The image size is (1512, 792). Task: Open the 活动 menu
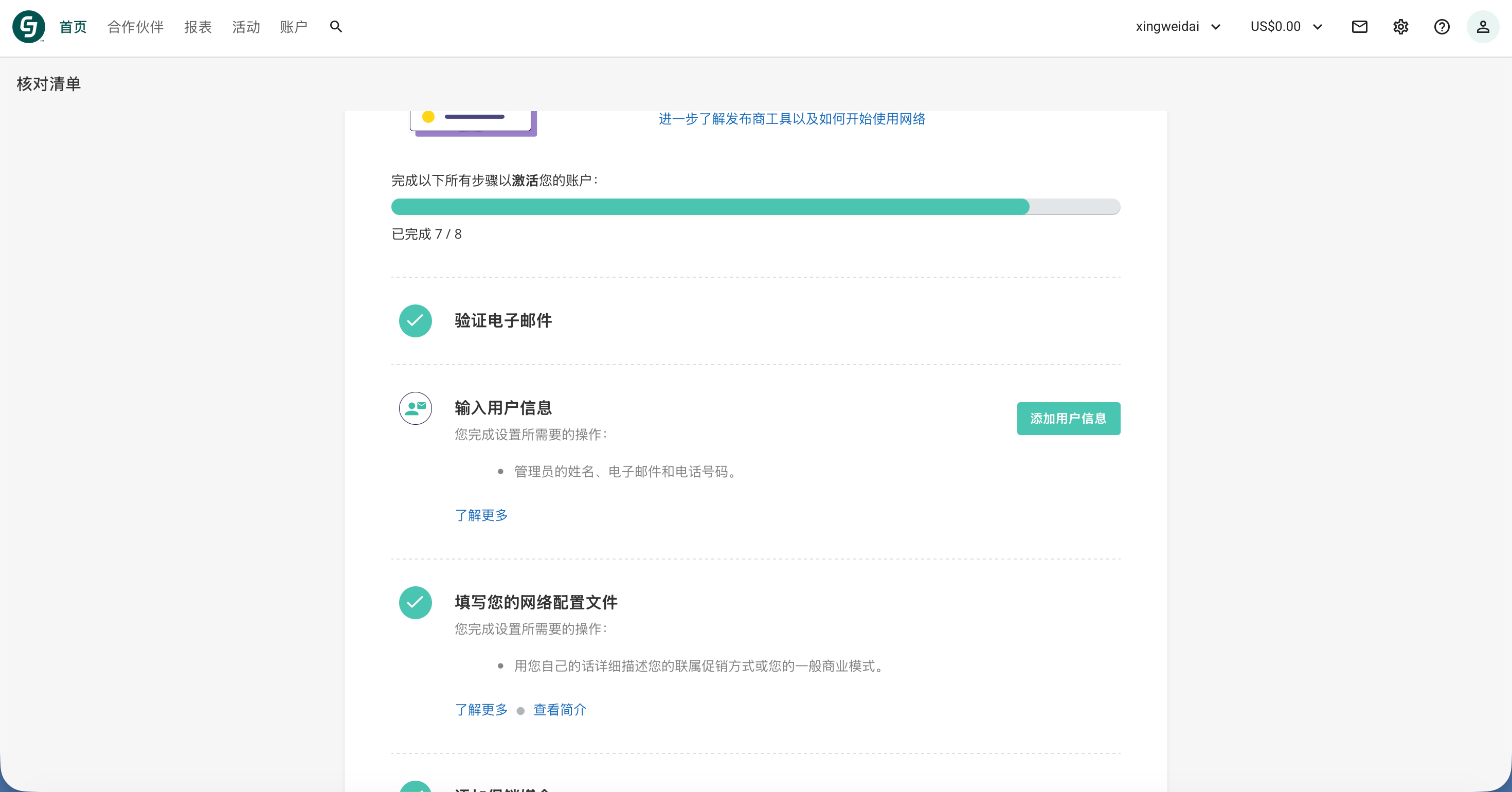click(246, 27)
